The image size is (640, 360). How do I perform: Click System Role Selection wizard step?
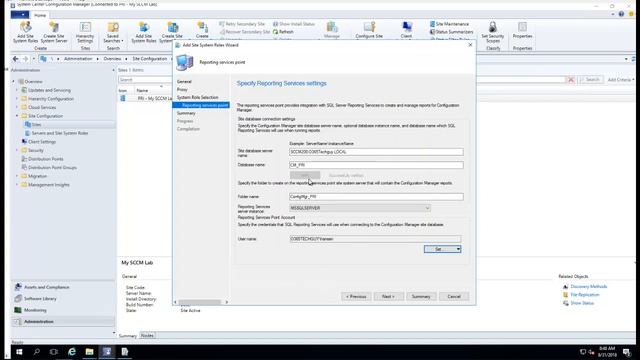[198, 97]
